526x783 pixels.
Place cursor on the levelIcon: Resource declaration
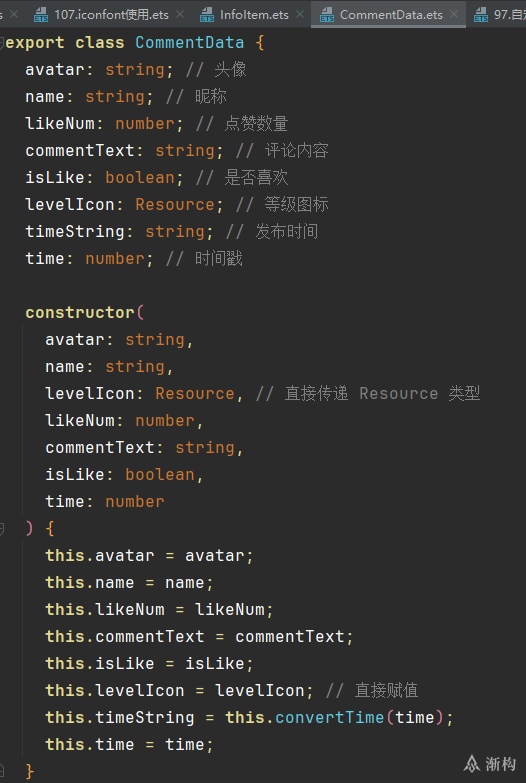pyautogui.click(x=120, y=205)
